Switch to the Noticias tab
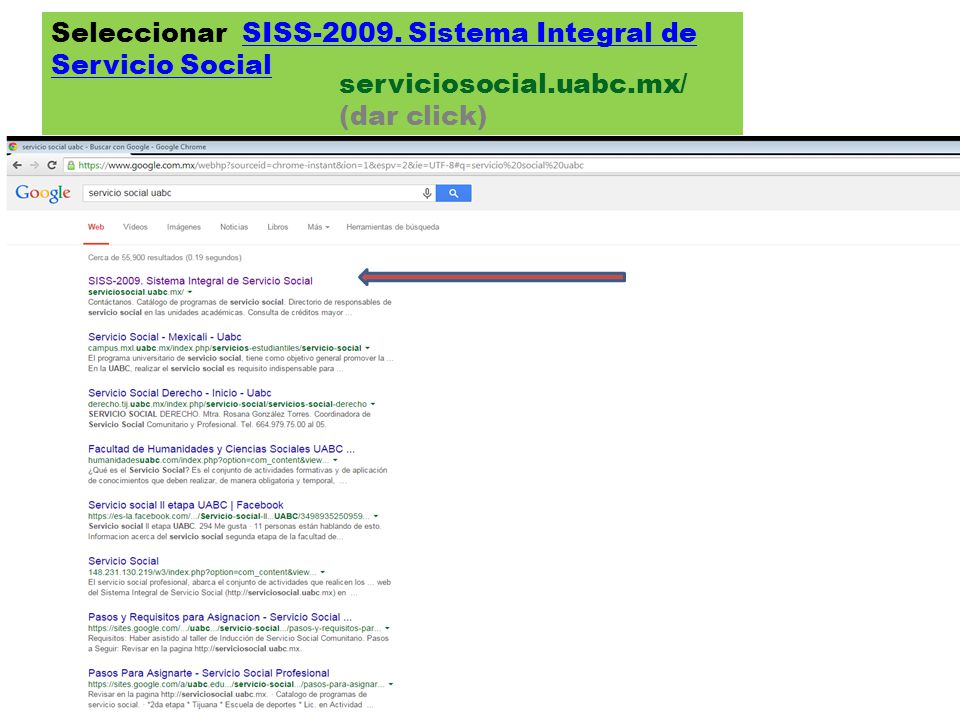Viewport: 960px width, 720px height. click(234, 227)
